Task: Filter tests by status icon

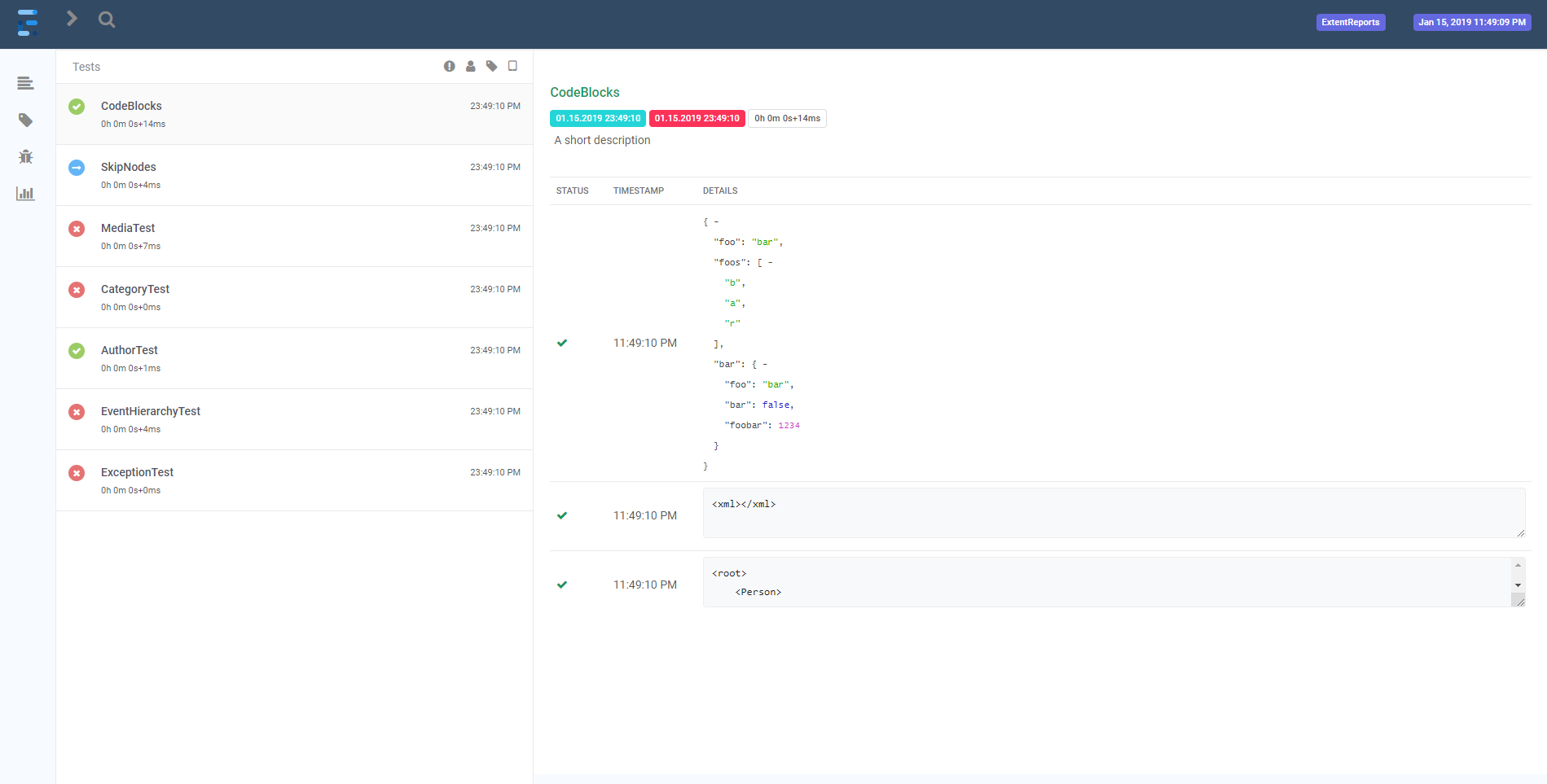Action: pos(449,67)
